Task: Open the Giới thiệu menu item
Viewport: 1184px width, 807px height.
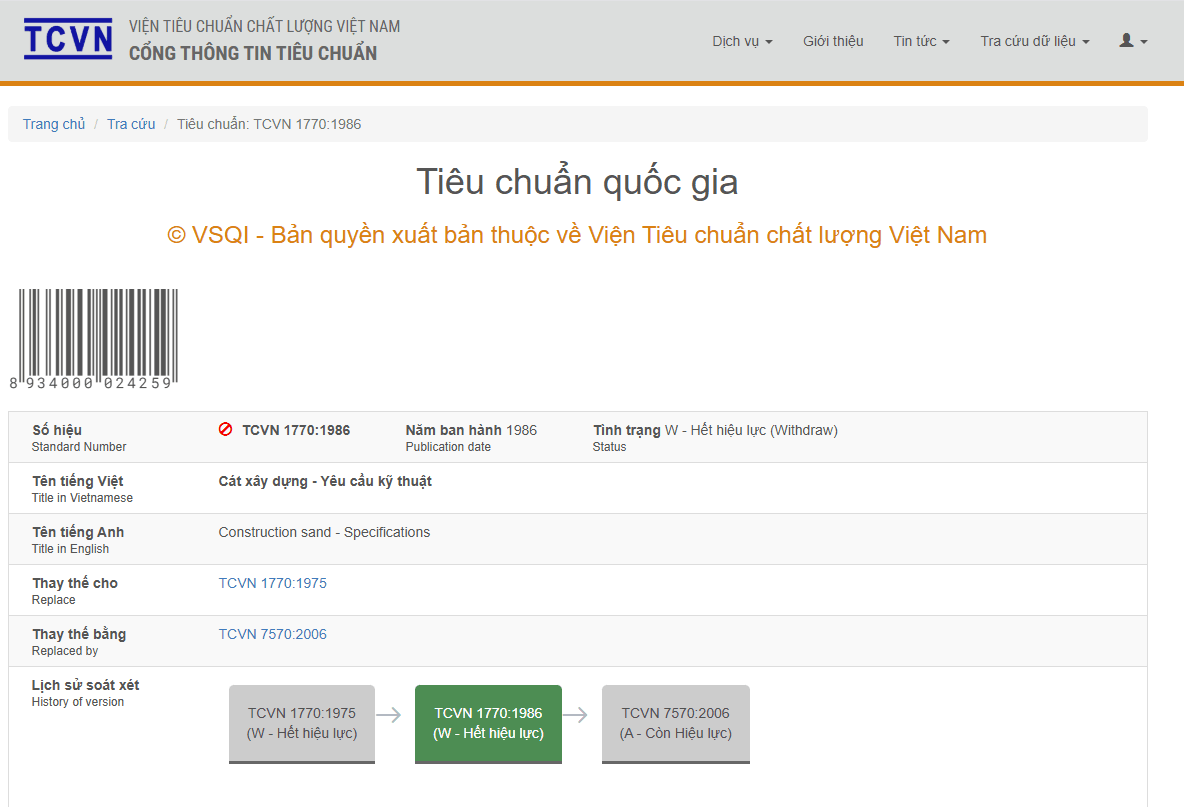Action: click(833, 42)
